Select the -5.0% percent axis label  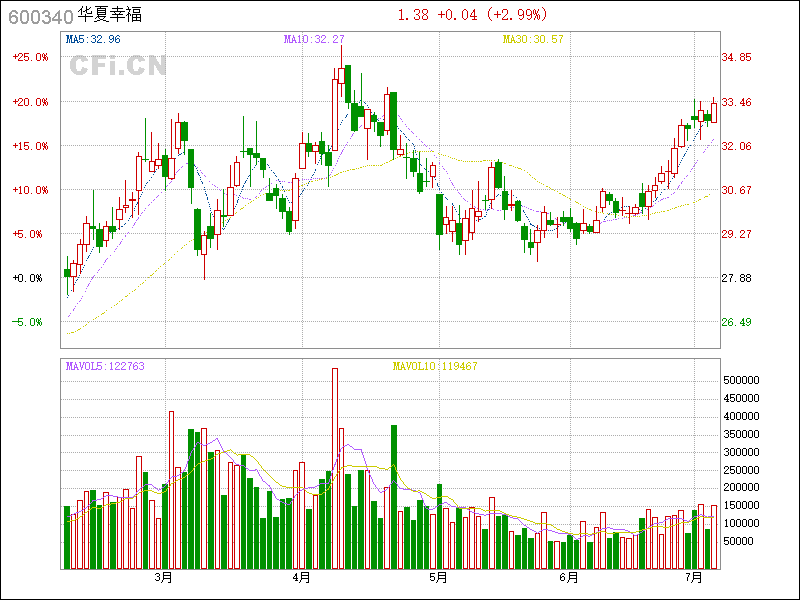pyautogui.click(x=30, y=322)
